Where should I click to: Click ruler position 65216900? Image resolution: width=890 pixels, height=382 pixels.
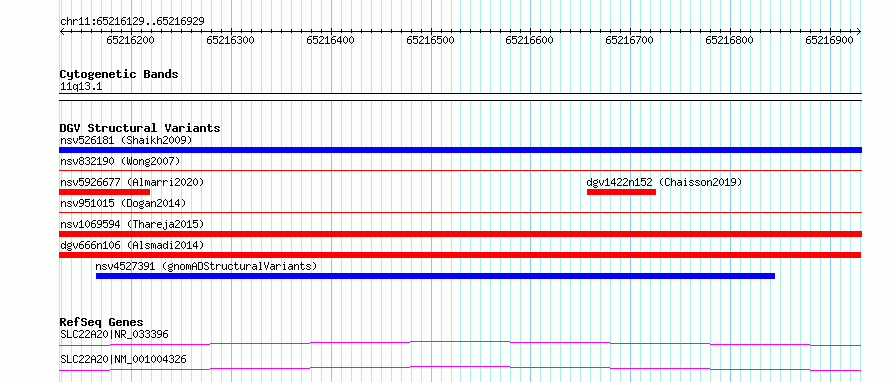click(x=829, y=40)
